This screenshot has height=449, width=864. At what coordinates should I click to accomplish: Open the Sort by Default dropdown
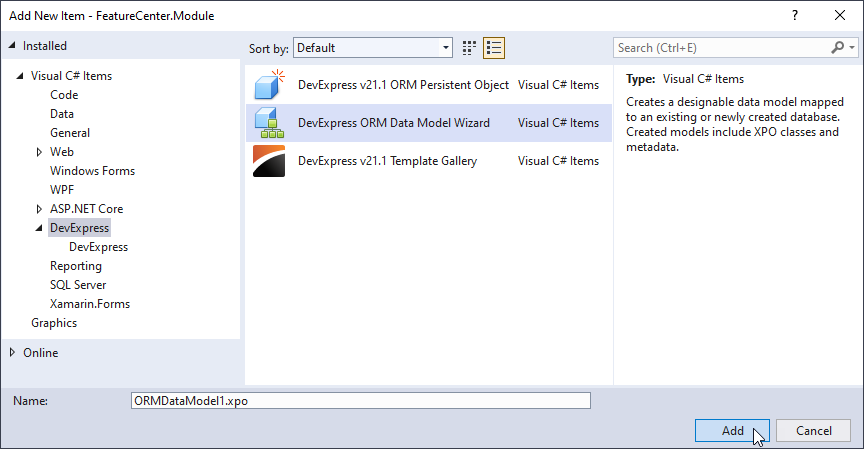point(372,48)
